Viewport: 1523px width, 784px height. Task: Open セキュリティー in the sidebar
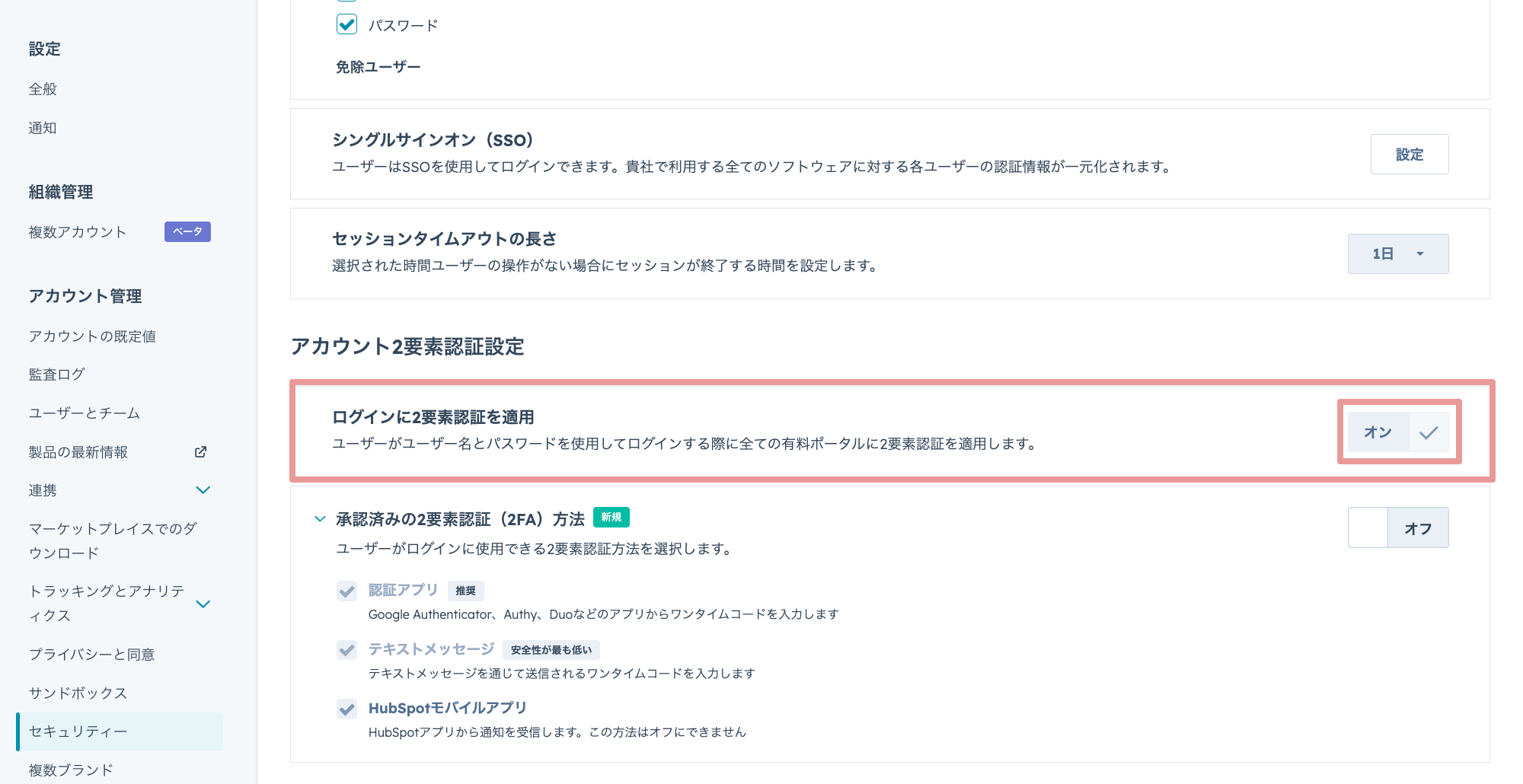pyautogui.click(x=78, y=731)
